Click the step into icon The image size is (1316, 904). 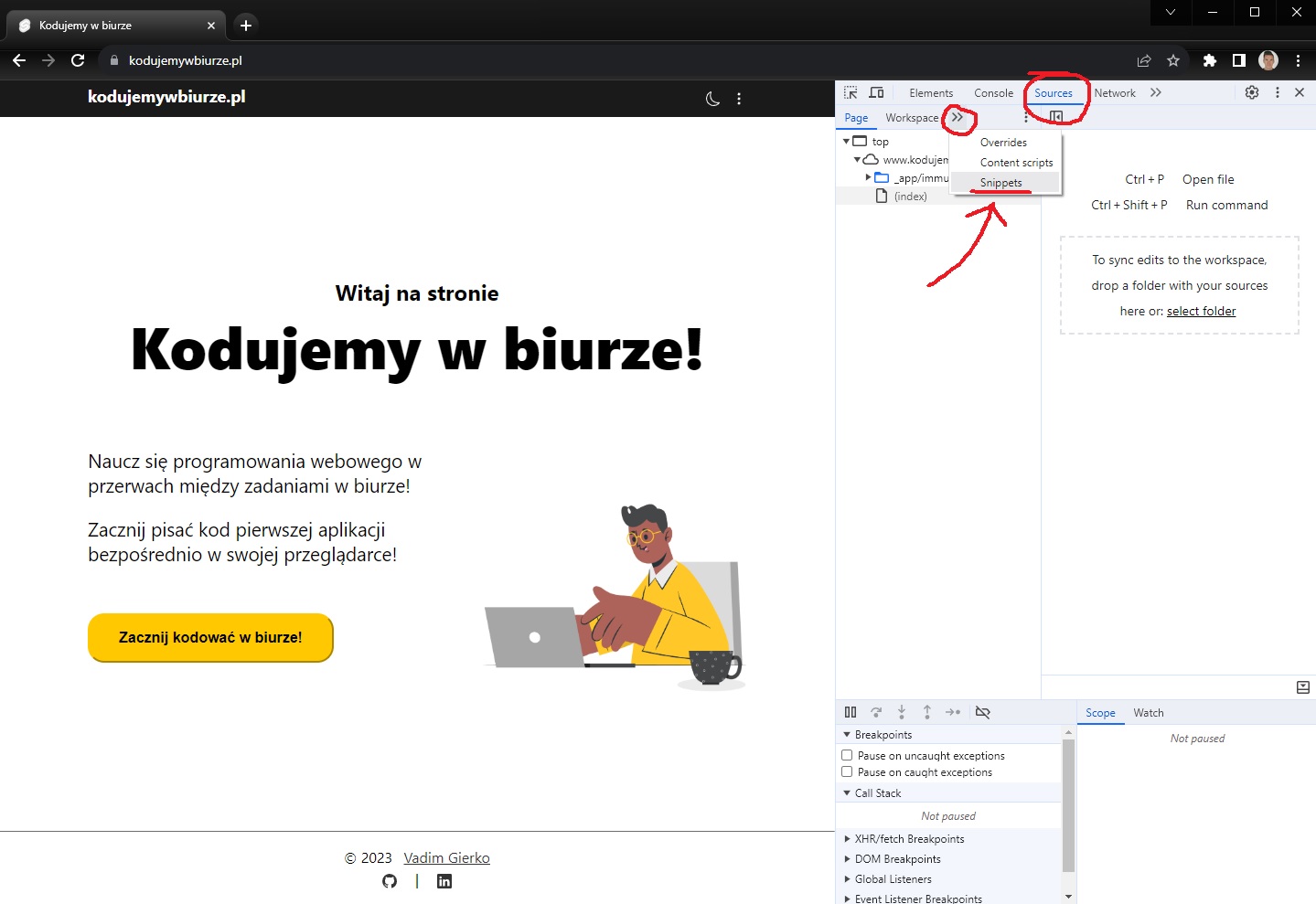902,712
